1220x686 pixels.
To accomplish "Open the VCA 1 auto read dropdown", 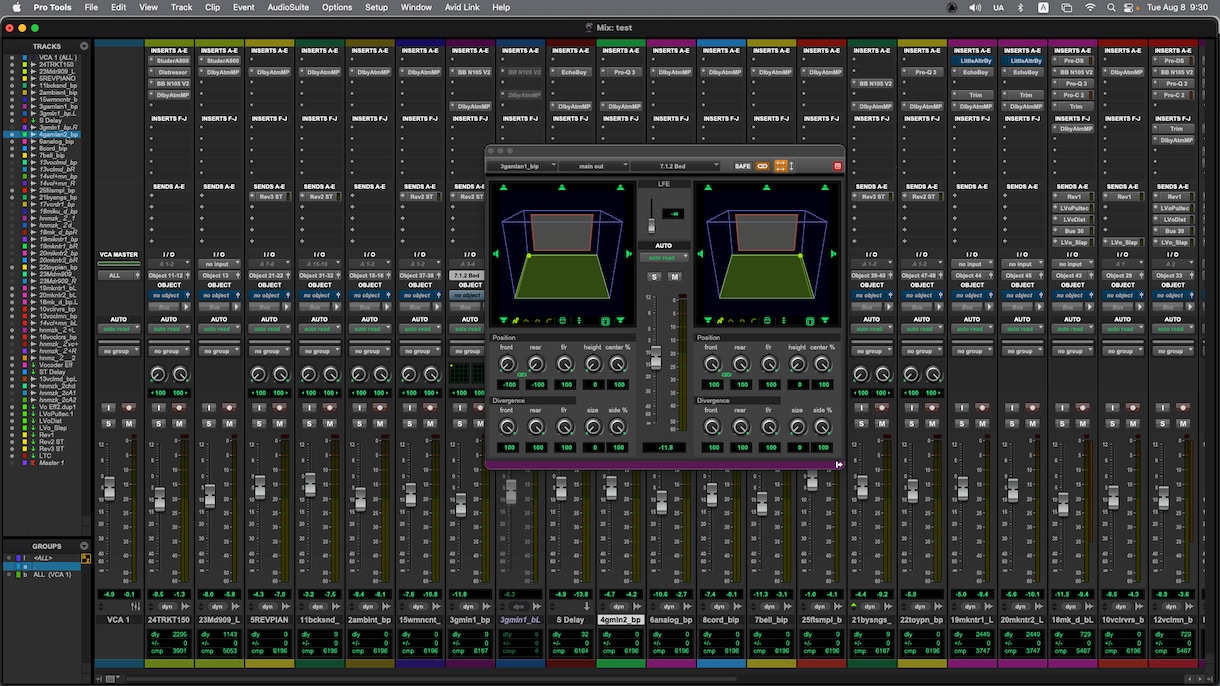I will (x=119, y=329).
